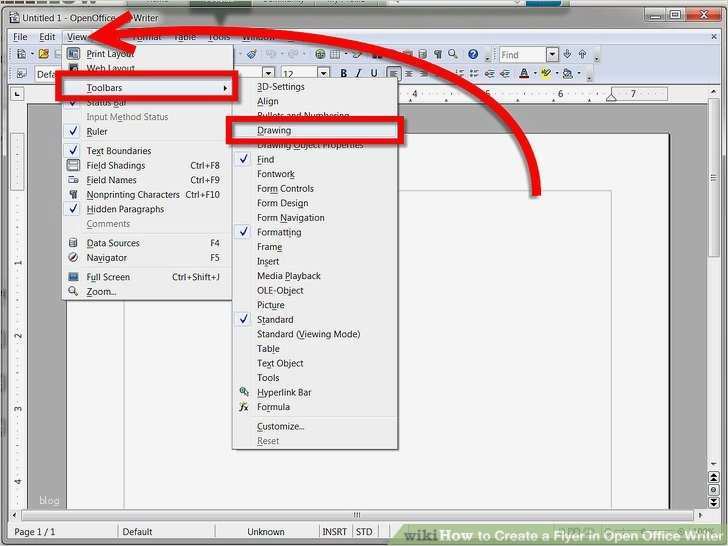728x546 pixels.
Task: Uncheck the Standard toolbar entry
Action: coord(315,319)
